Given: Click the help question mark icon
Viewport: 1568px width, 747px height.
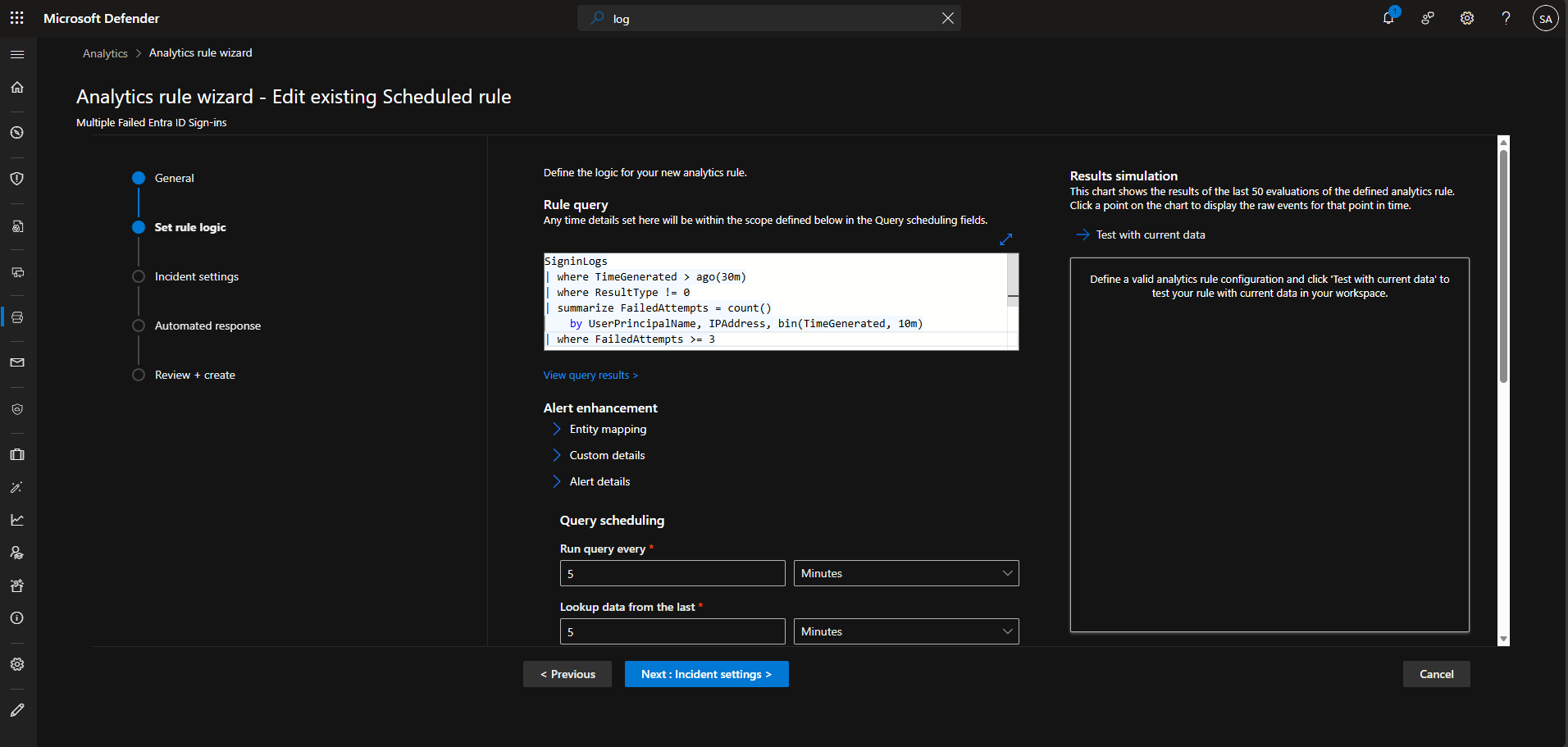Looking at the screenshot, I should tap(1506, 18).
